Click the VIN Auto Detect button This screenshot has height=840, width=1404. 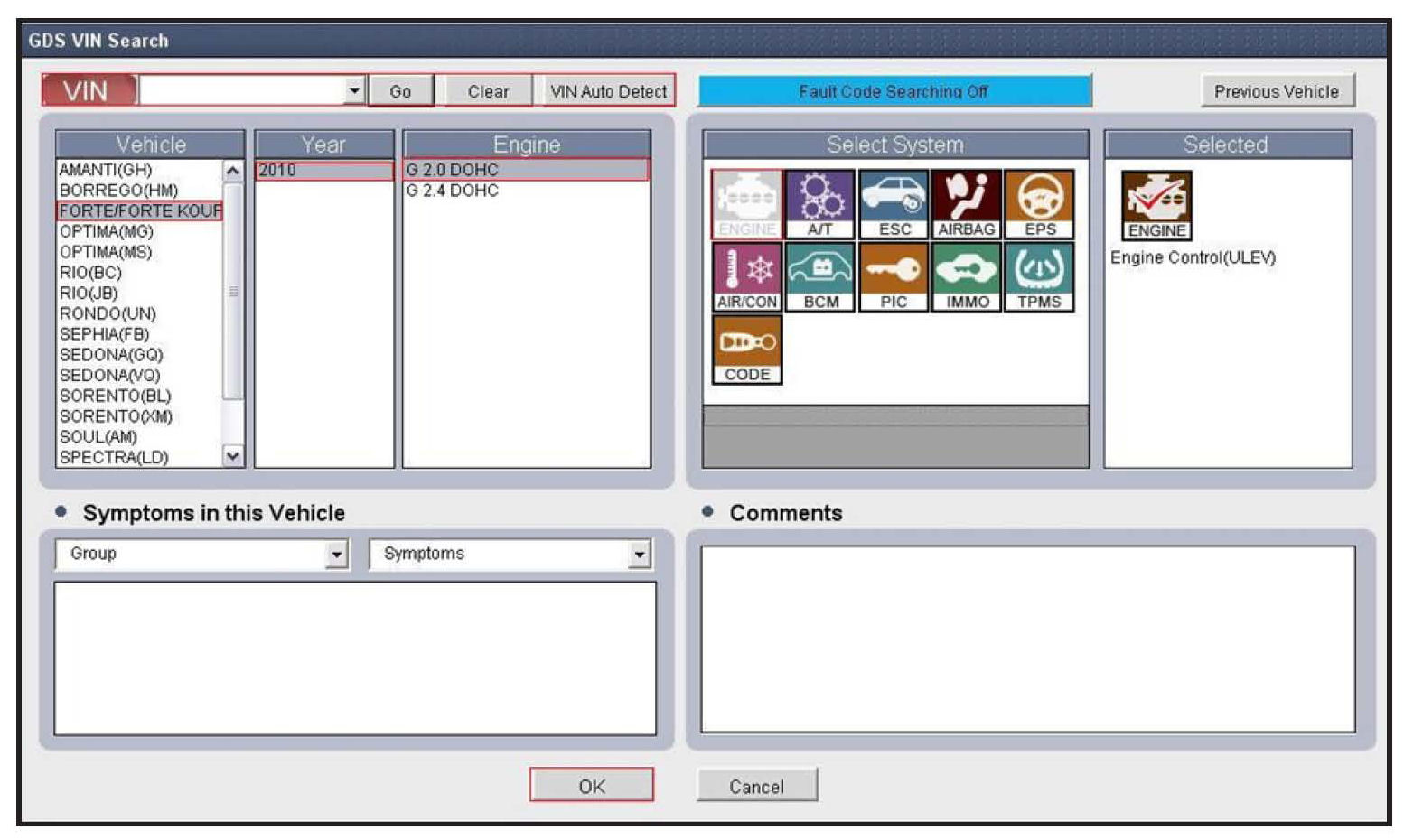(x=608, y=91)
